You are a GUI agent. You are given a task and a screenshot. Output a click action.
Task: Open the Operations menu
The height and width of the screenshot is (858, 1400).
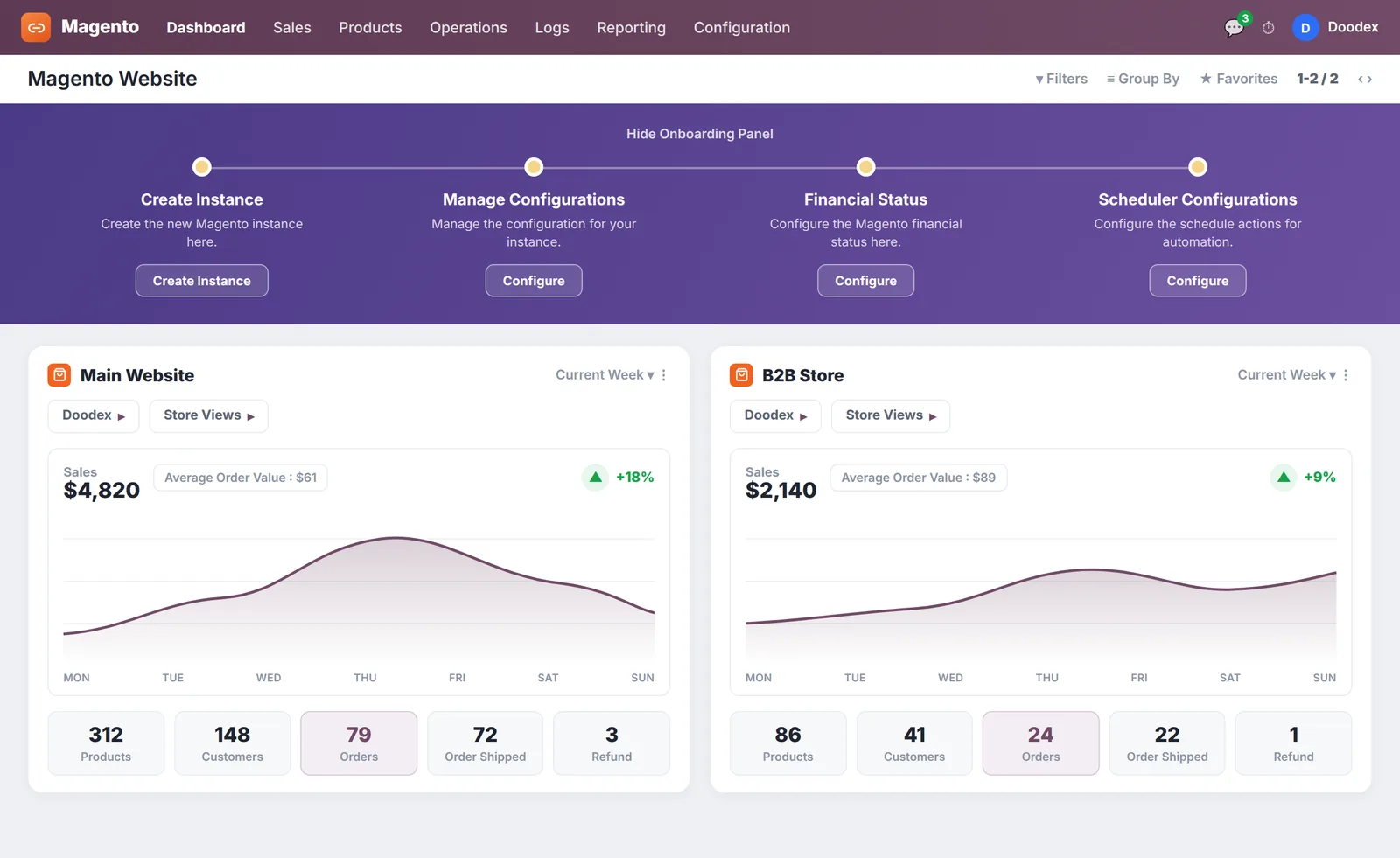[x=468, y=28]
